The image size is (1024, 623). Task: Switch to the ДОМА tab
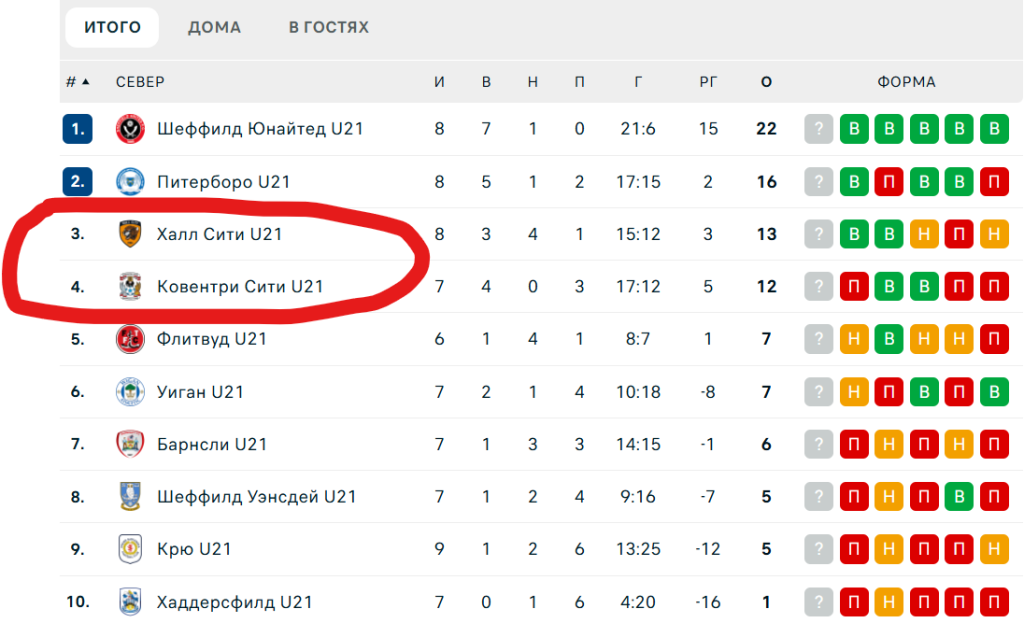click(x=214, y=27)
